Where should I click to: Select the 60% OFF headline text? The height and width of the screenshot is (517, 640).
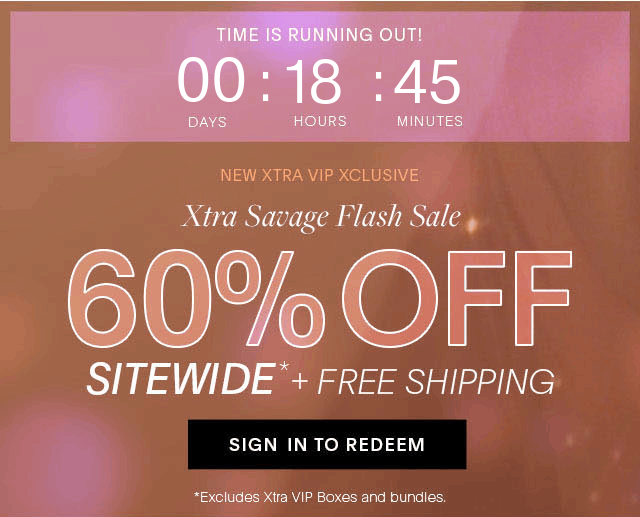click(x=320, y=299)
